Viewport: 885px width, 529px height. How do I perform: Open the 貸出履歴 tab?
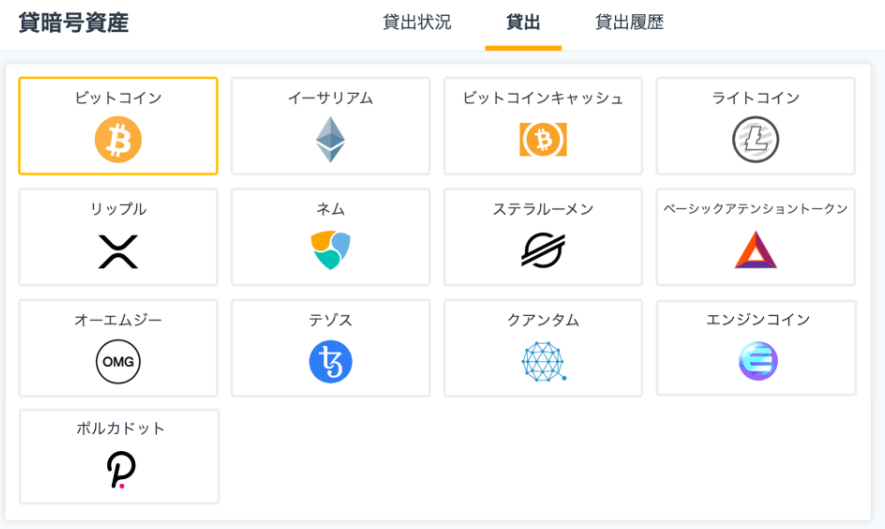pyautogui.click(x=629, y=23)
